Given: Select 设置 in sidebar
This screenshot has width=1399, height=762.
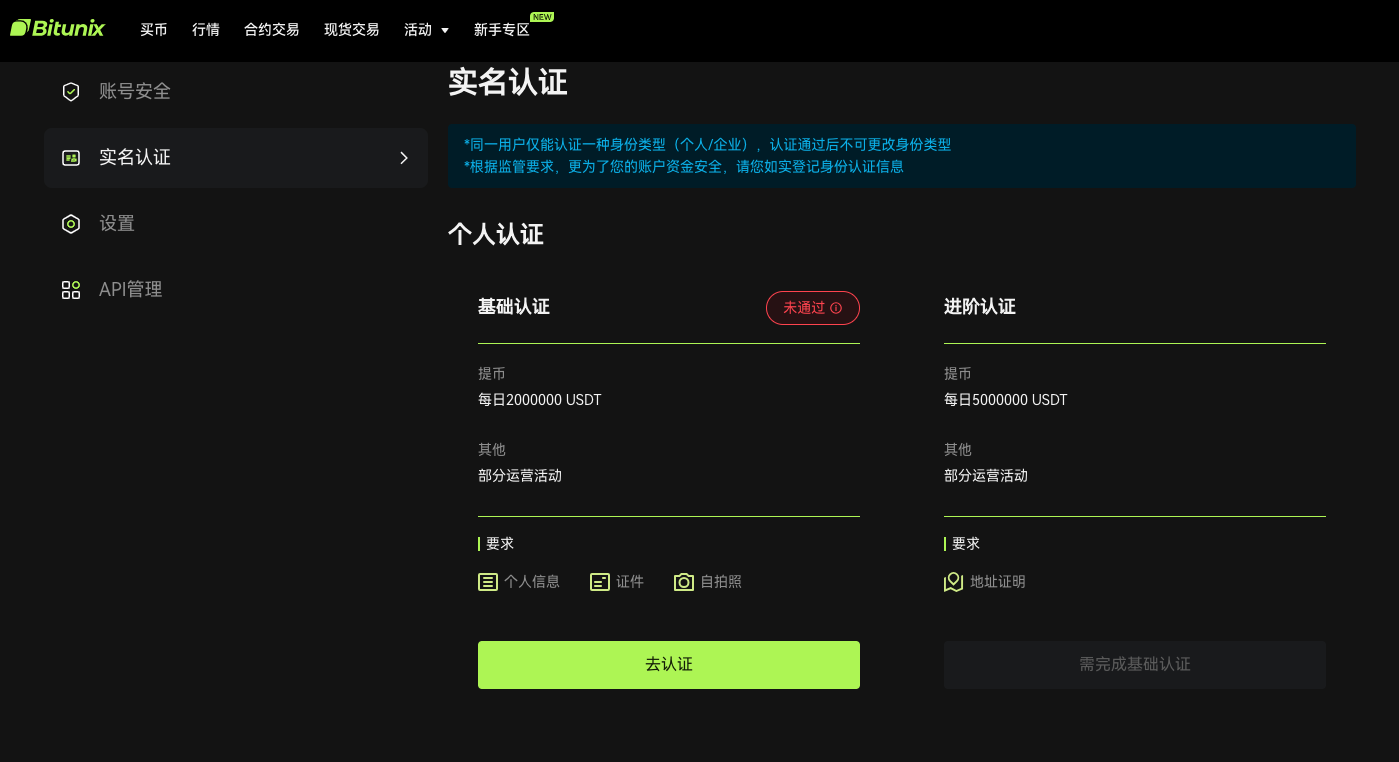Looking at the screenshot, I should point(236,224).
